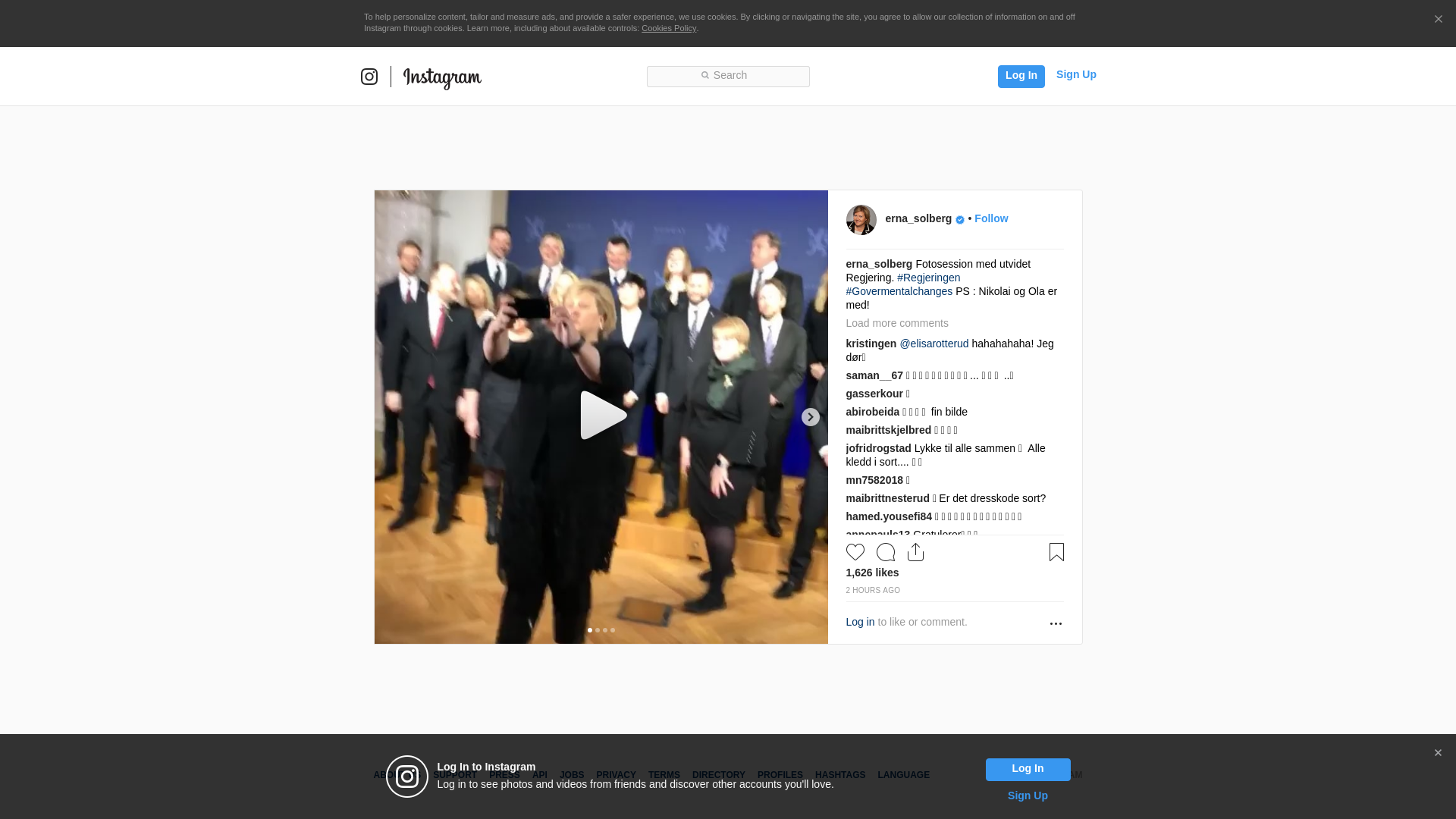Click the Instagram wordmark logo
This screenshot has width=1456, height=819.
pos(442,78)
